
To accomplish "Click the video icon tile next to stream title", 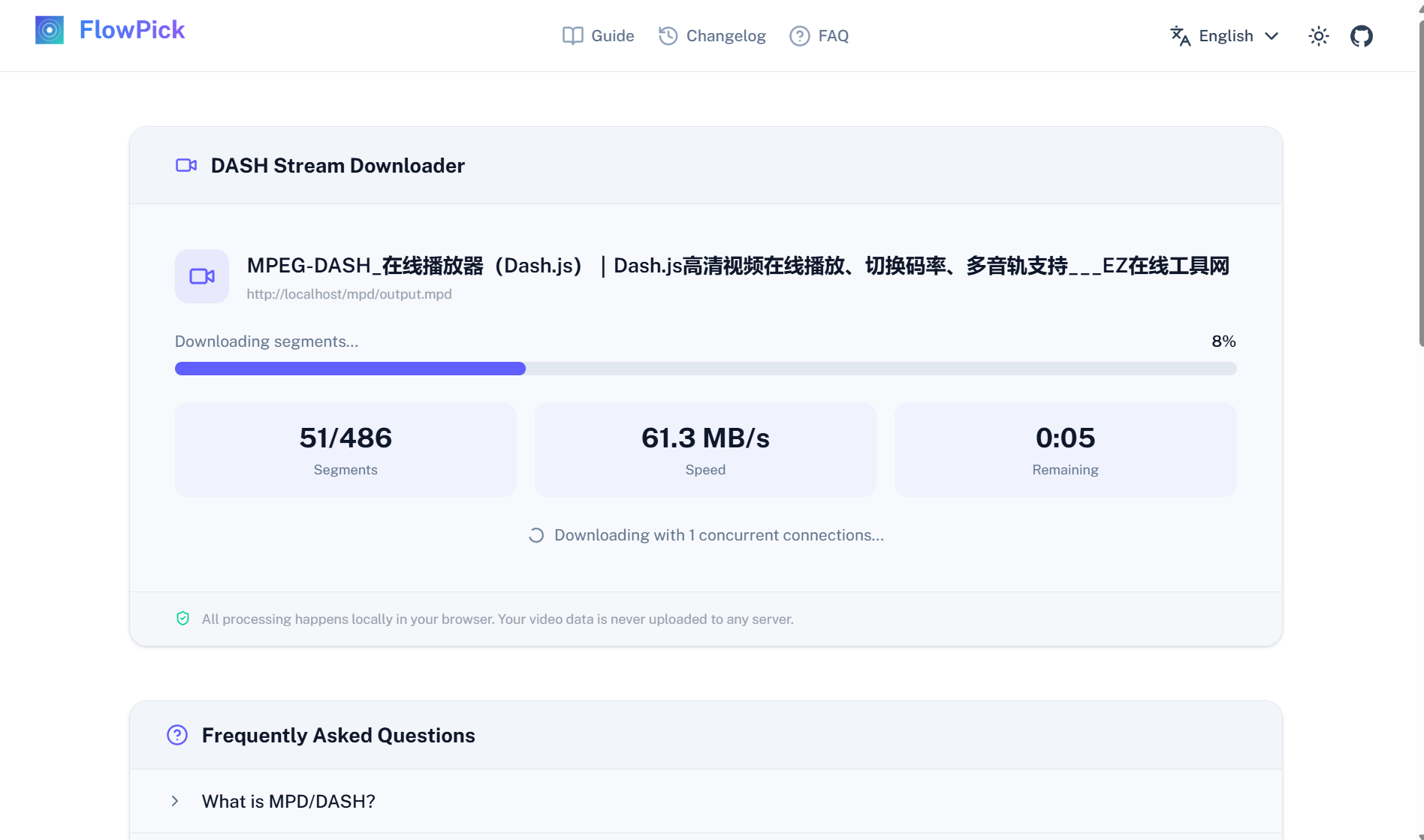I will [x=202, y=276].
